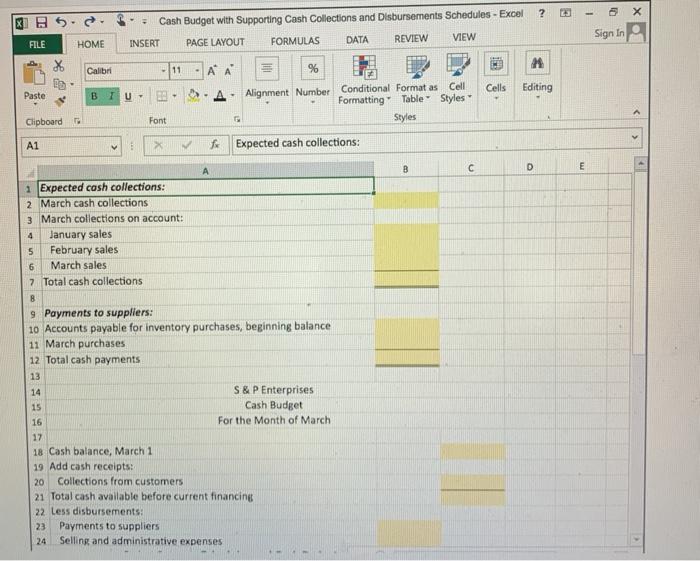Click the Paste clipboard icon
The image size is (700, 561).
34,73
